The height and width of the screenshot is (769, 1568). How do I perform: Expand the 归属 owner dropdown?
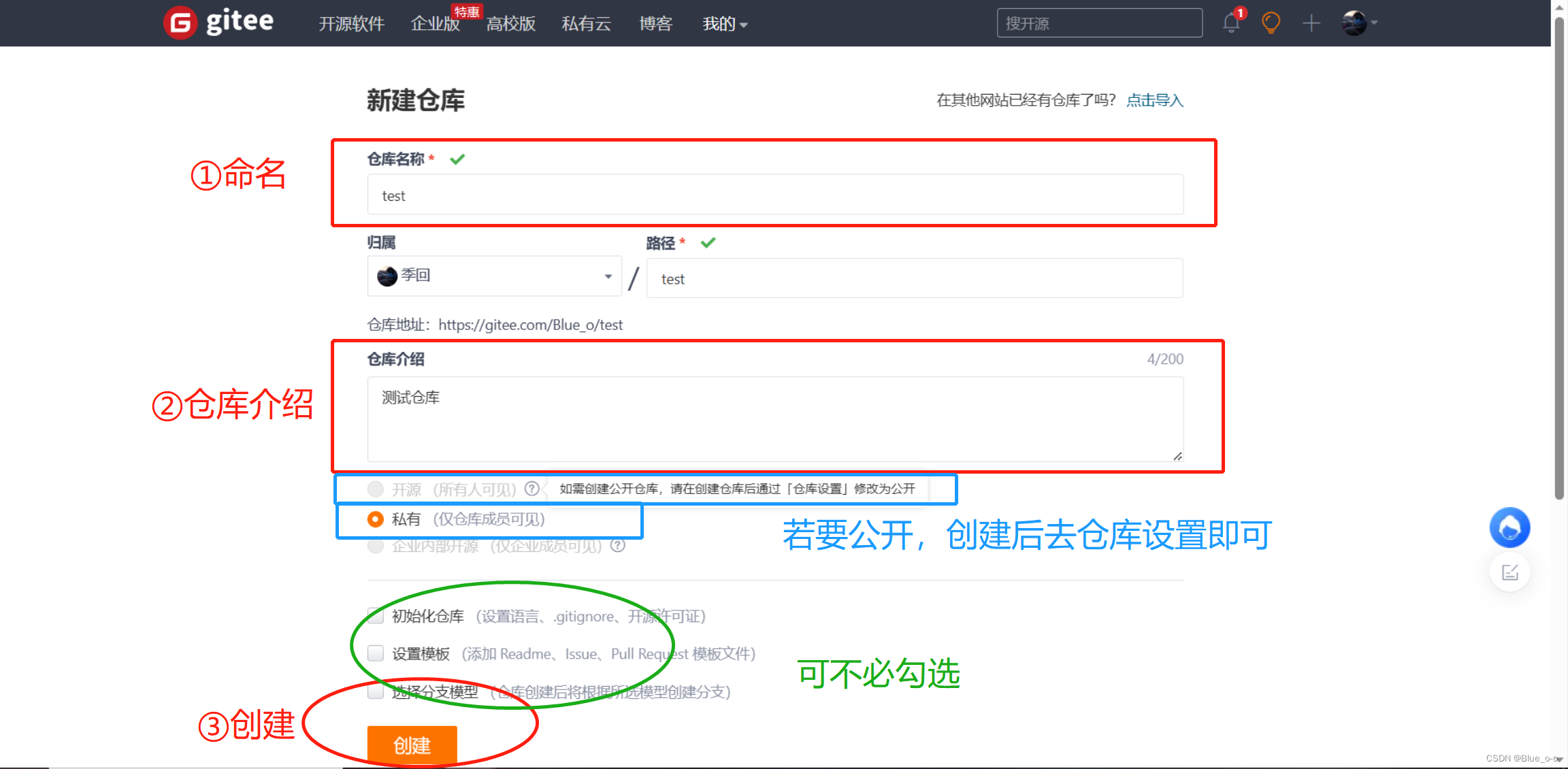coord(607,276)
